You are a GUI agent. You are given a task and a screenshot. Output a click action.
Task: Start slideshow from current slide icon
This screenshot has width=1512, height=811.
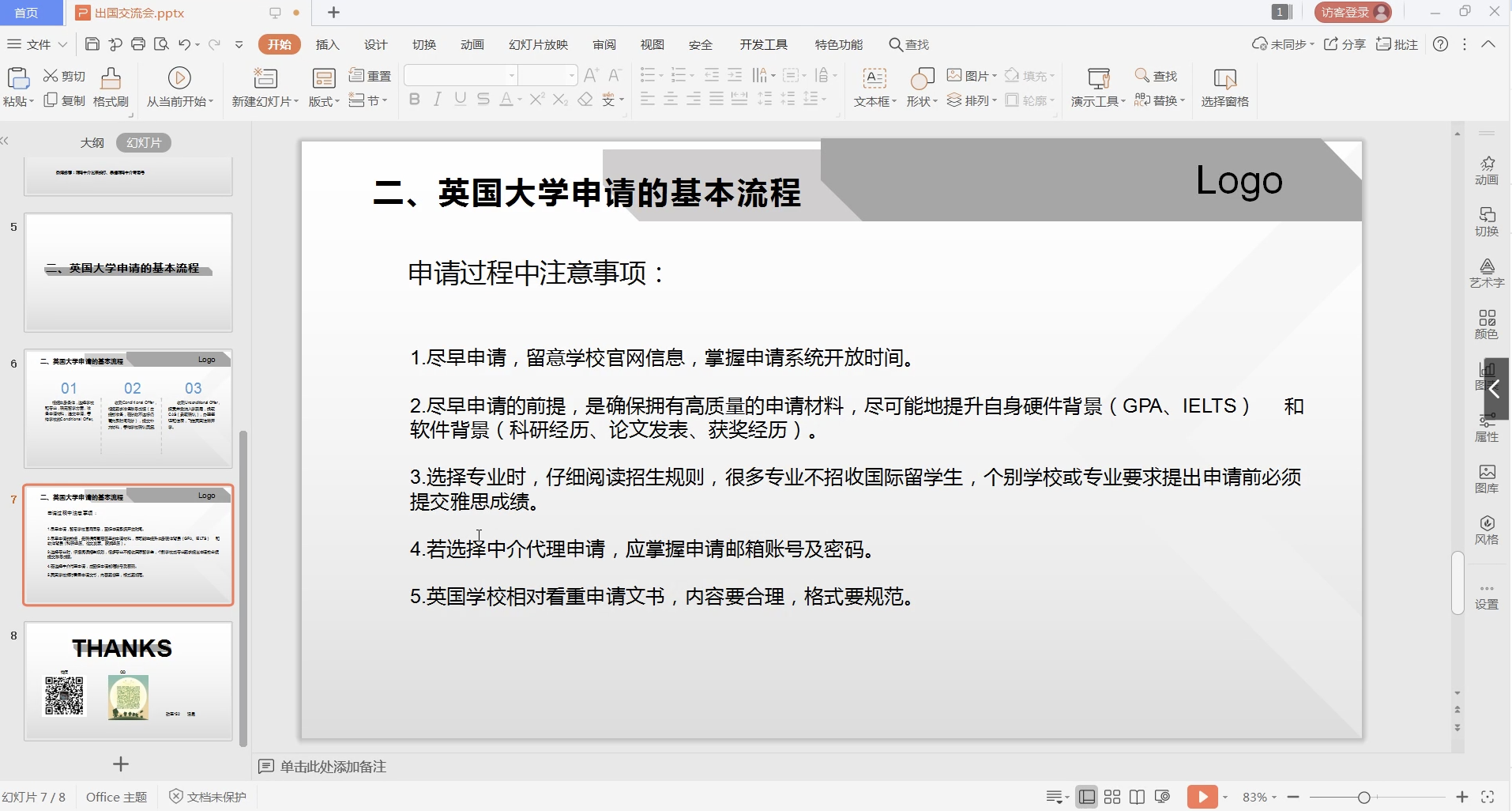[179, 77]
